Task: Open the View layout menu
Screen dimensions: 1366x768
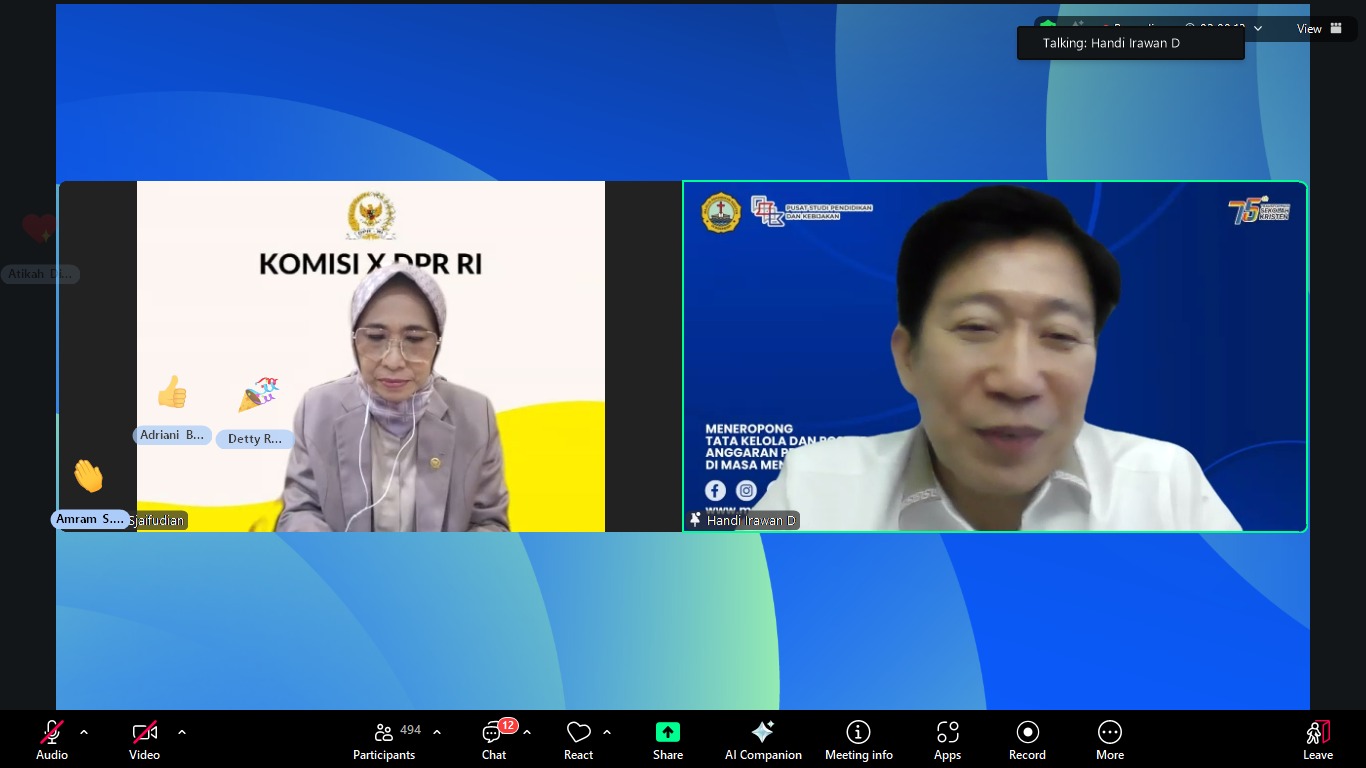Action: coord(1320,29)
